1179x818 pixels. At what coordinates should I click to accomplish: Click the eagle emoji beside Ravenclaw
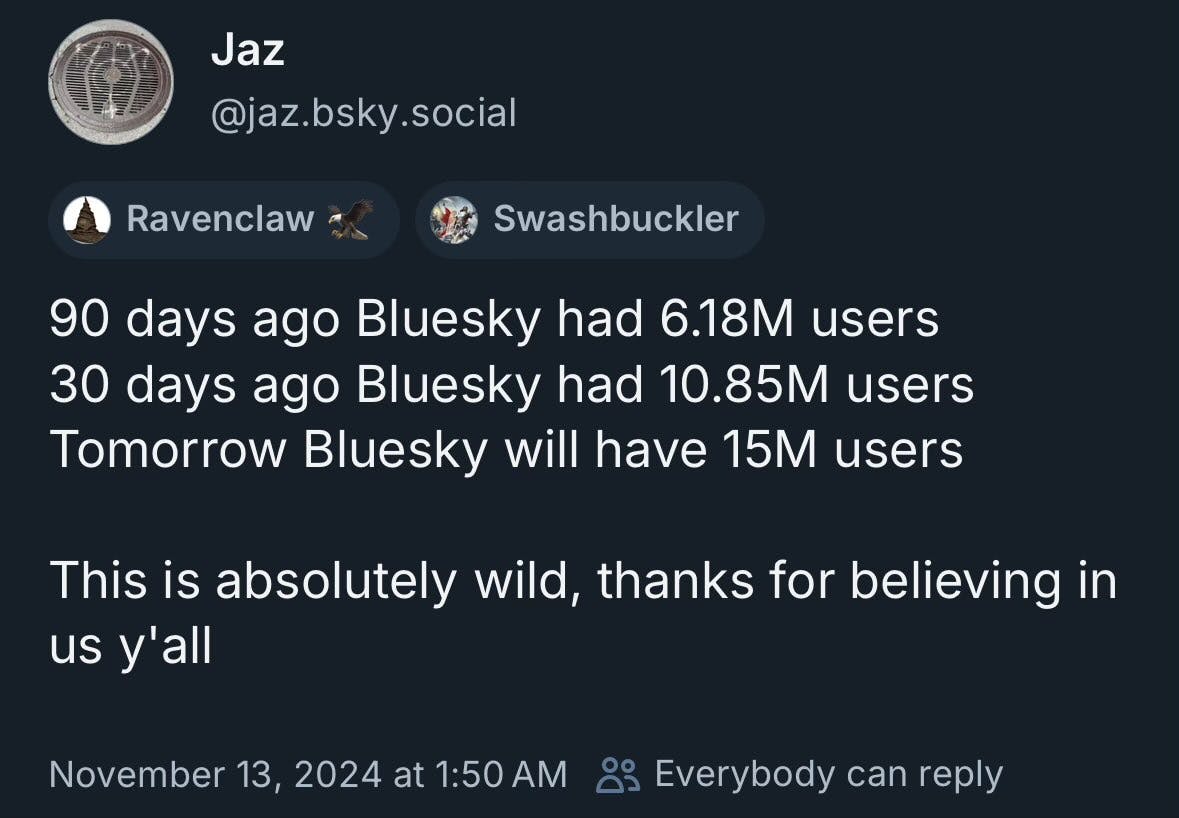pyautogui.click(x=350, y=219)
